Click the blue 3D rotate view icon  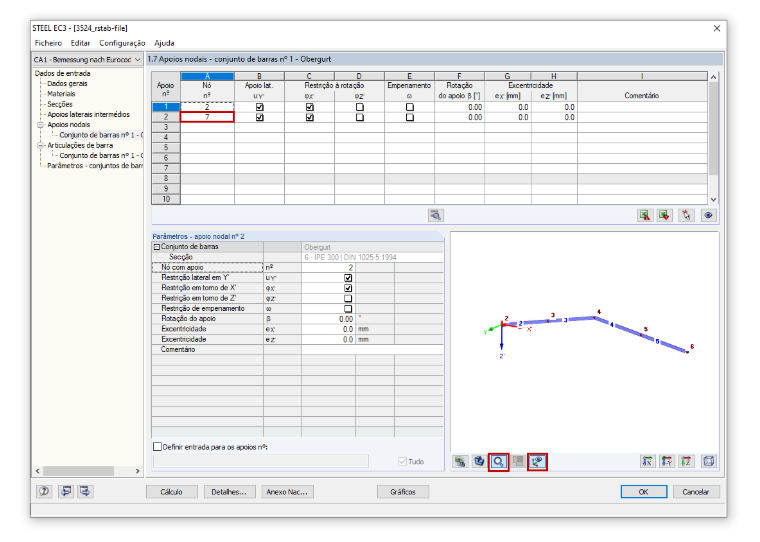tap(479, 461)
